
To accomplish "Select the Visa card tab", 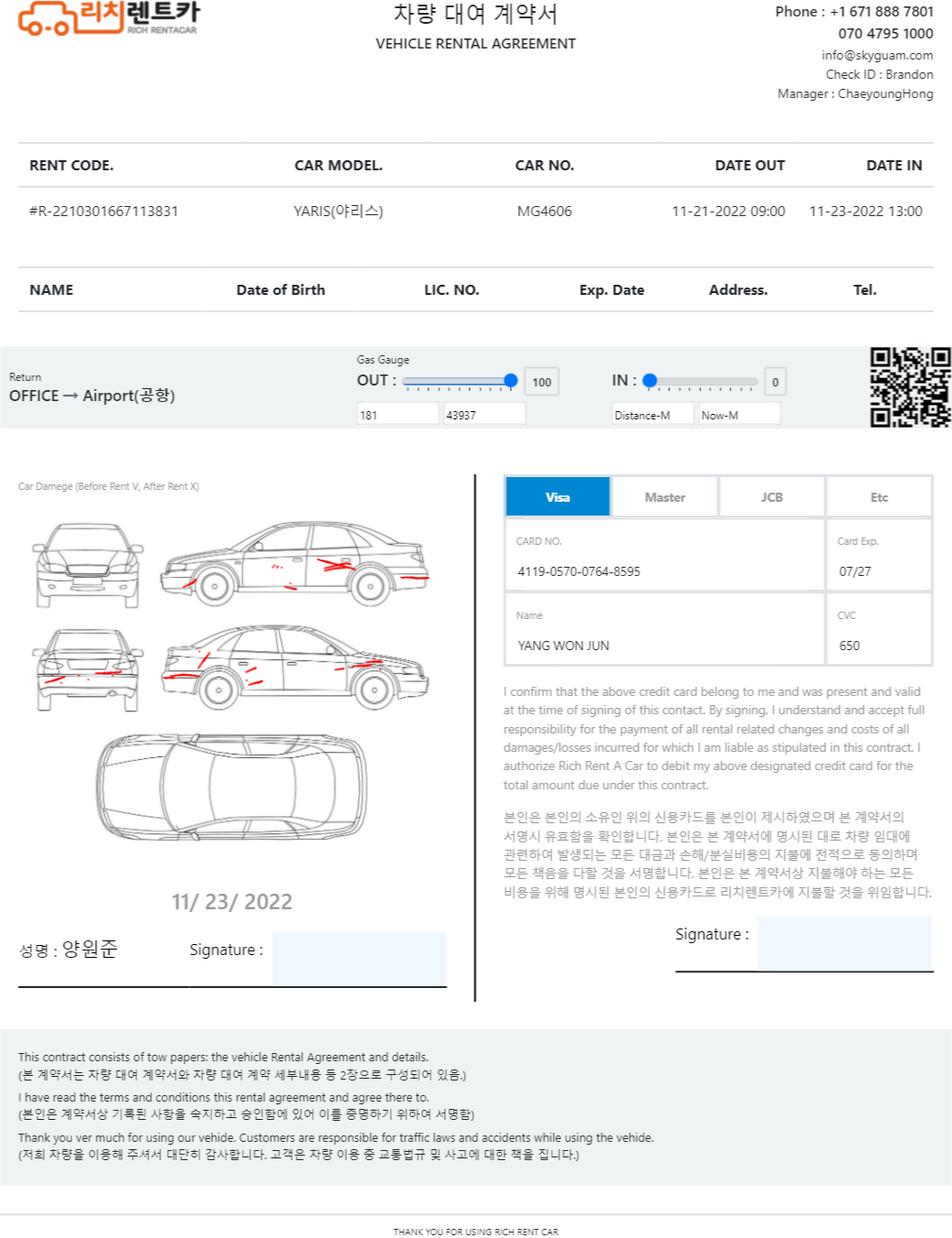I will pos(557,497).
